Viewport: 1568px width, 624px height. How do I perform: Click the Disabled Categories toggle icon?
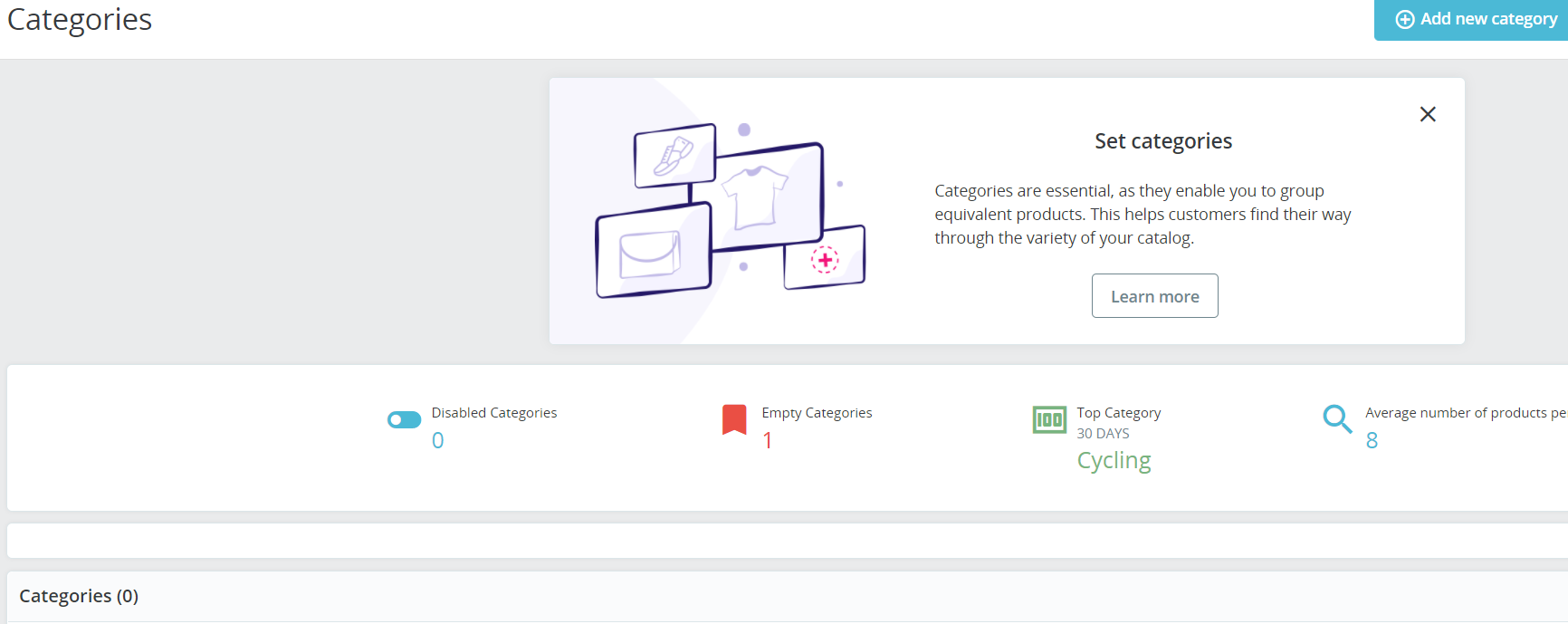point(404,420)
